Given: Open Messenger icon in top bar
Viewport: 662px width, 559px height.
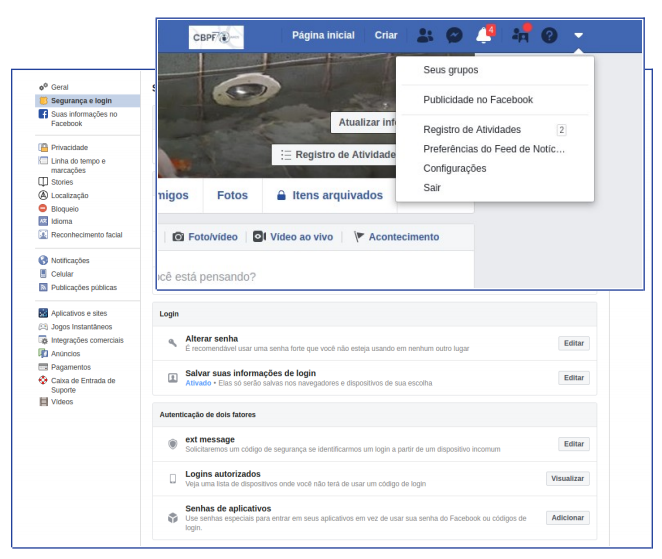Looking at the screenshot, I should (x=454, y=35).
